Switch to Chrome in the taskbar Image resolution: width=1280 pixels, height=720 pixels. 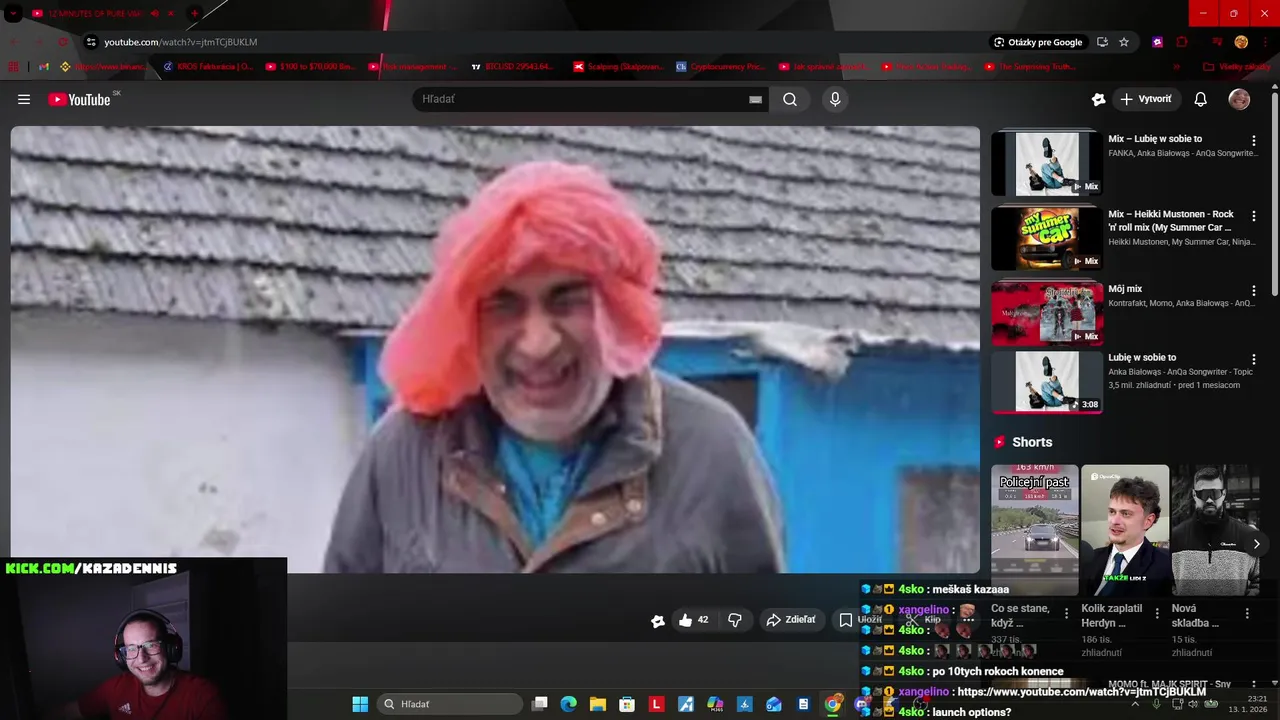click(833, 704)
